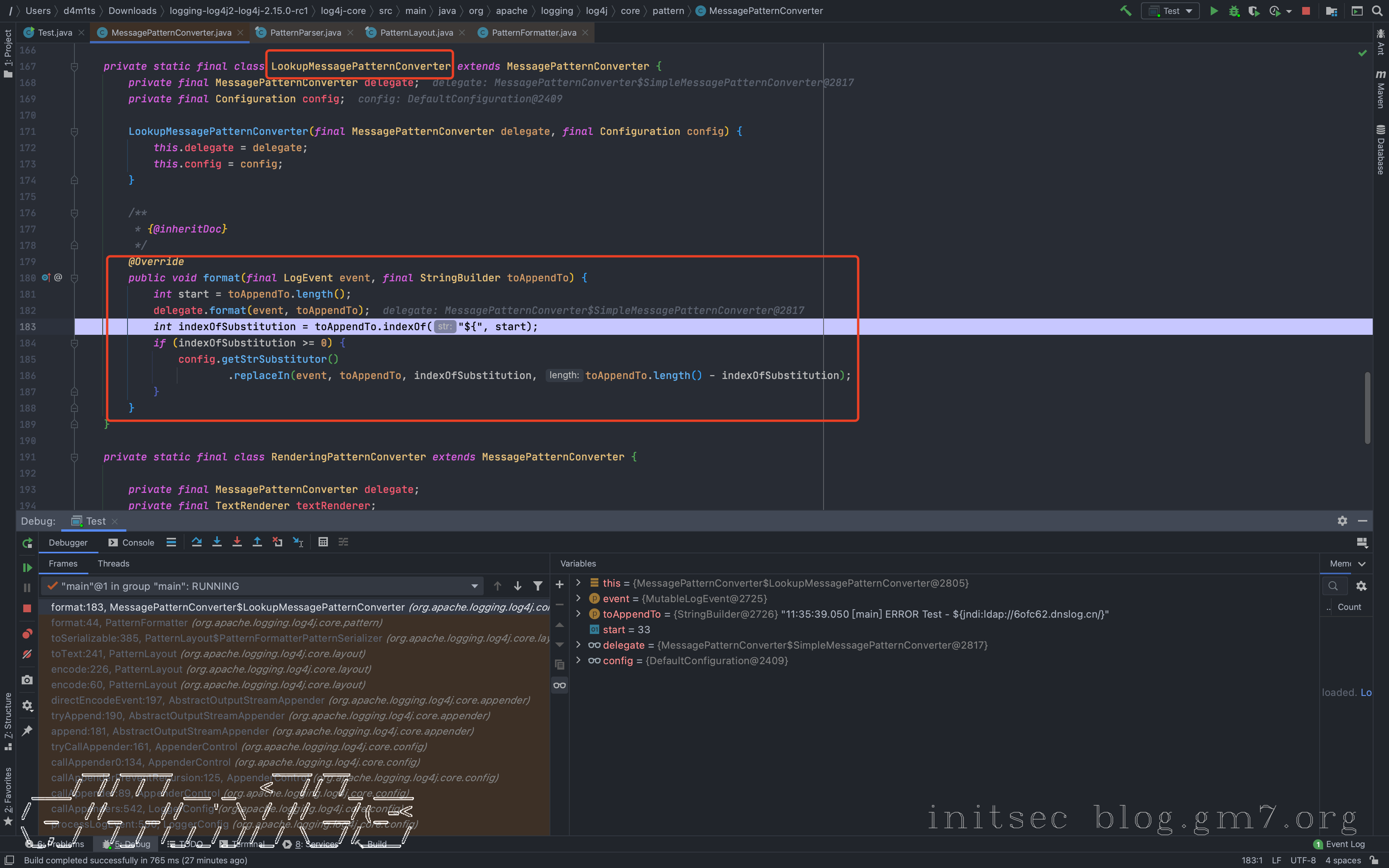Screen dimensions: 1389x868
Task: Close the Test.java editor tab
Action: click(x=81, y=33)
